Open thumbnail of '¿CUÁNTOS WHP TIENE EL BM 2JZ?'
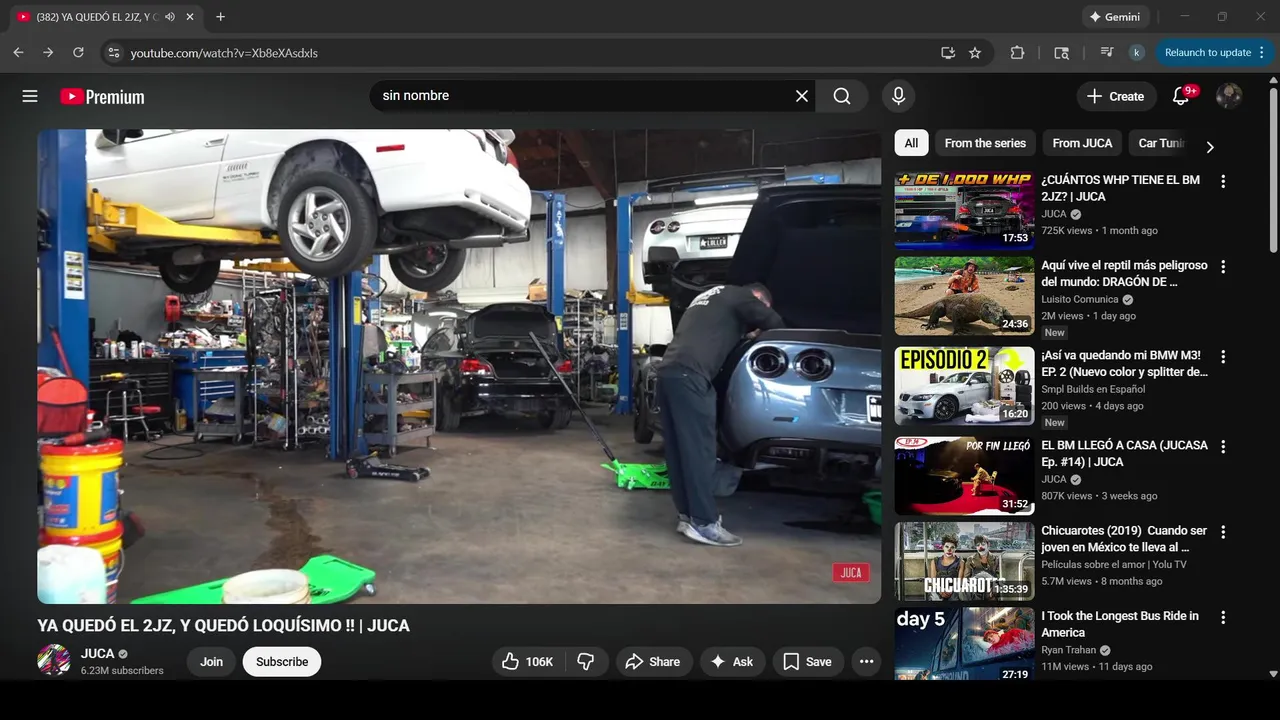The image size is (1280, 720). pos(964,210)
